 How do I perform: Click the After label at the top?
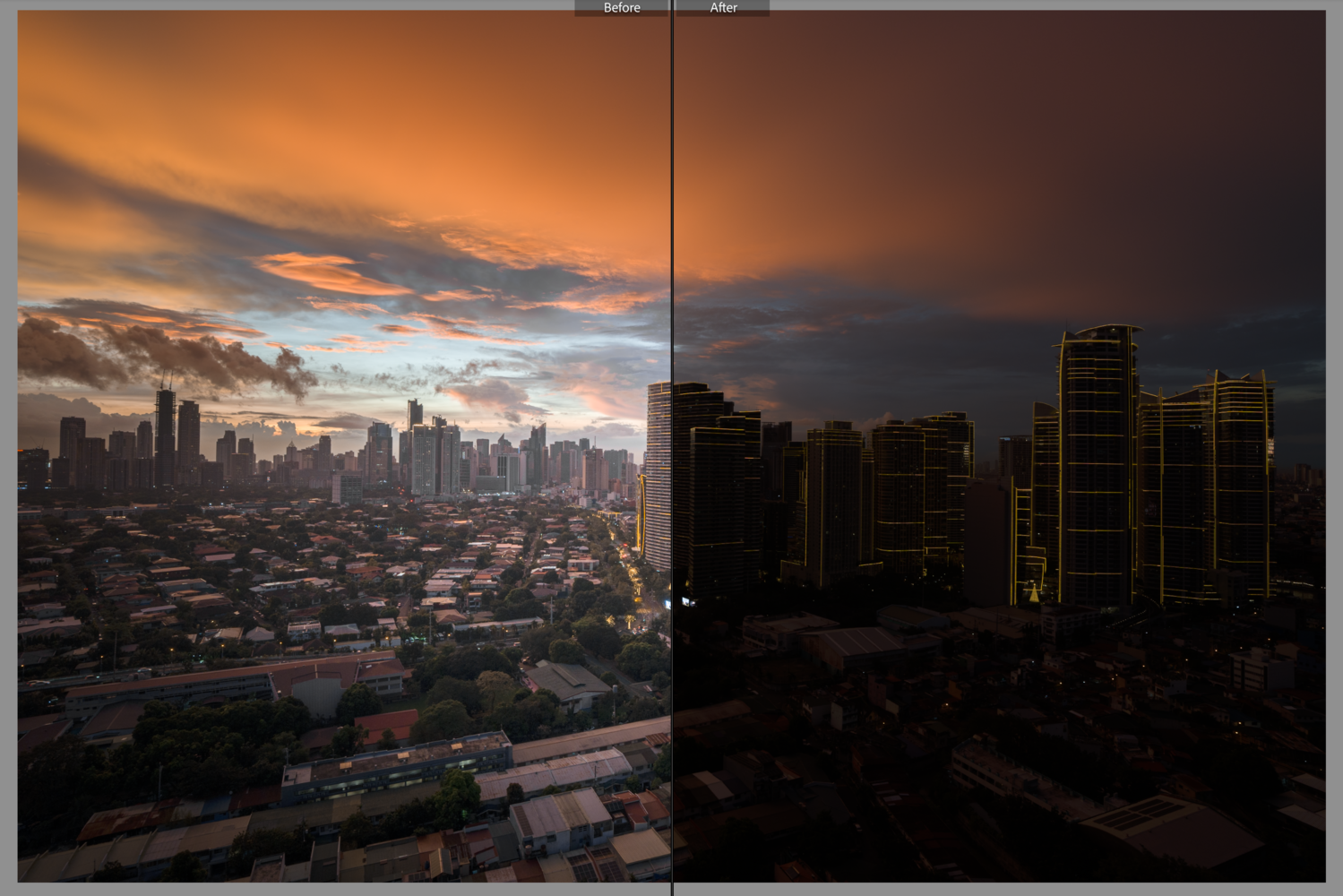tap(723, 8)
